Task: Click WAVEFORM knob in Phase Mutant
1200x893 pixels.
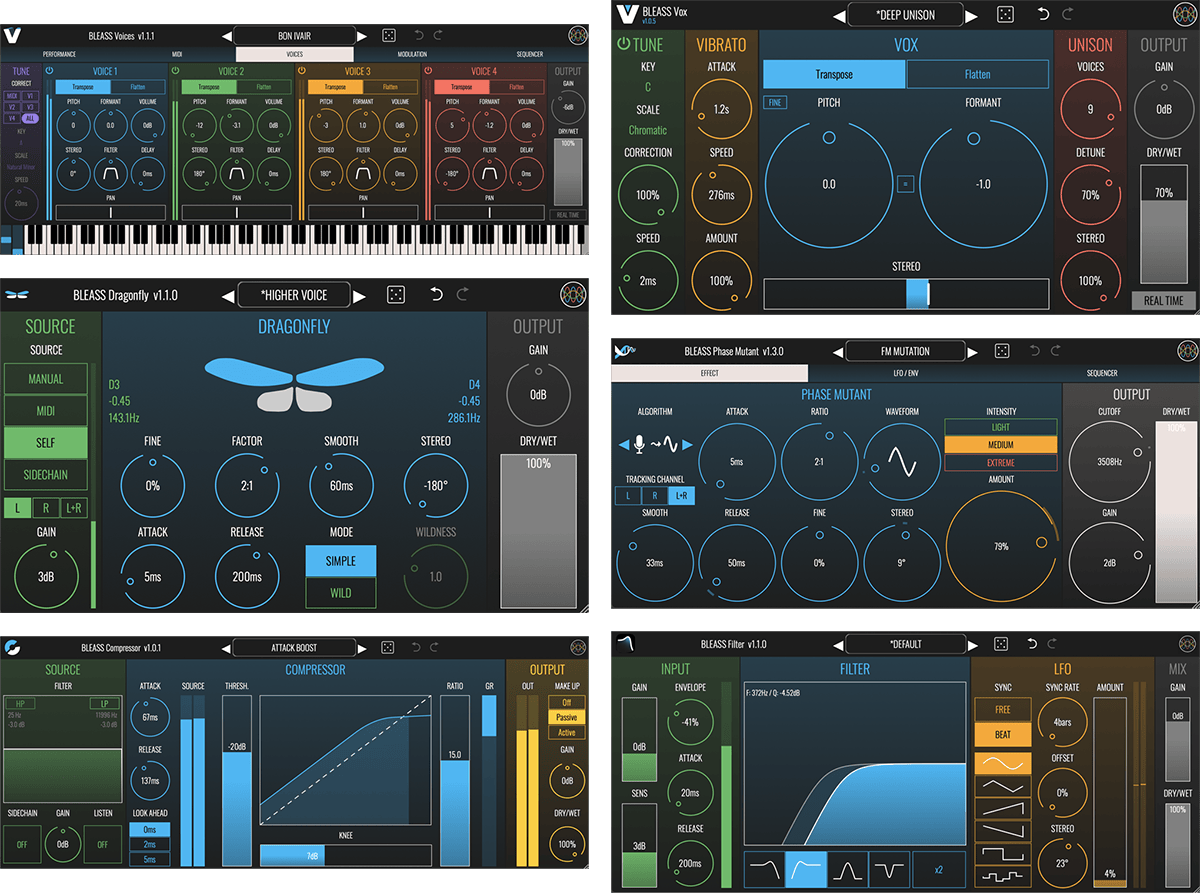Action: [x=901, y=461]
